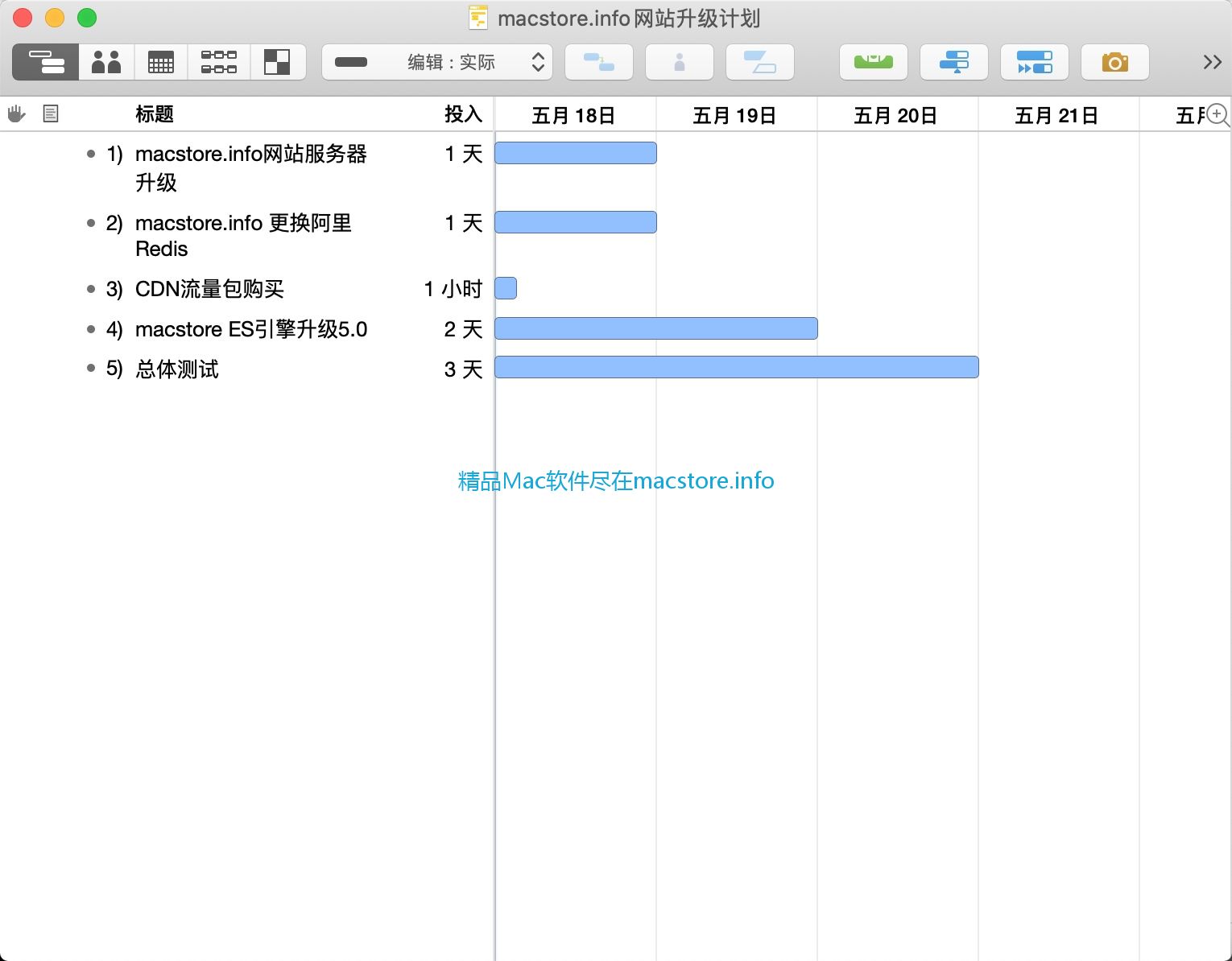Click the Gantt bar for task 1 服务器升级
1232x961 pixels.
[576, 153]
